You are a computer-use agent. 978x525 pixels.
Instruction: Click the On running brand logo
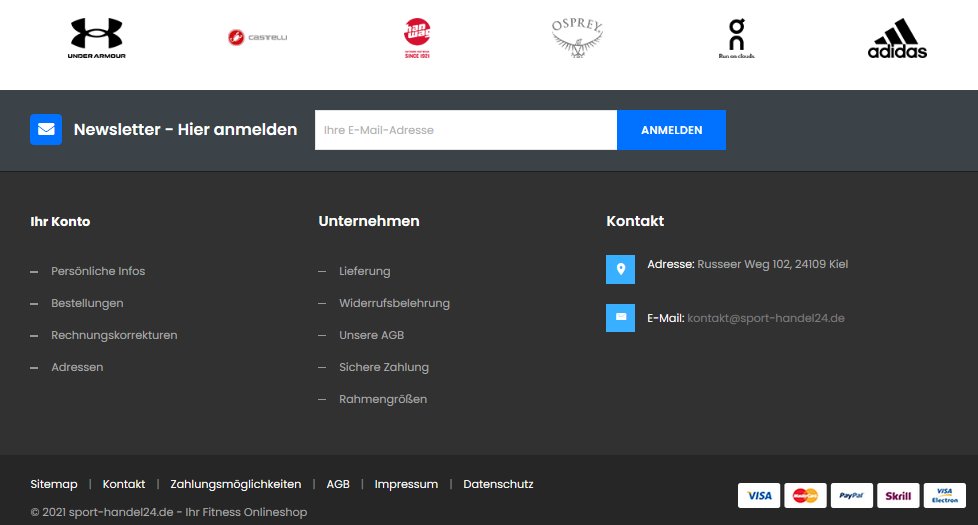(x=737, y=38)
